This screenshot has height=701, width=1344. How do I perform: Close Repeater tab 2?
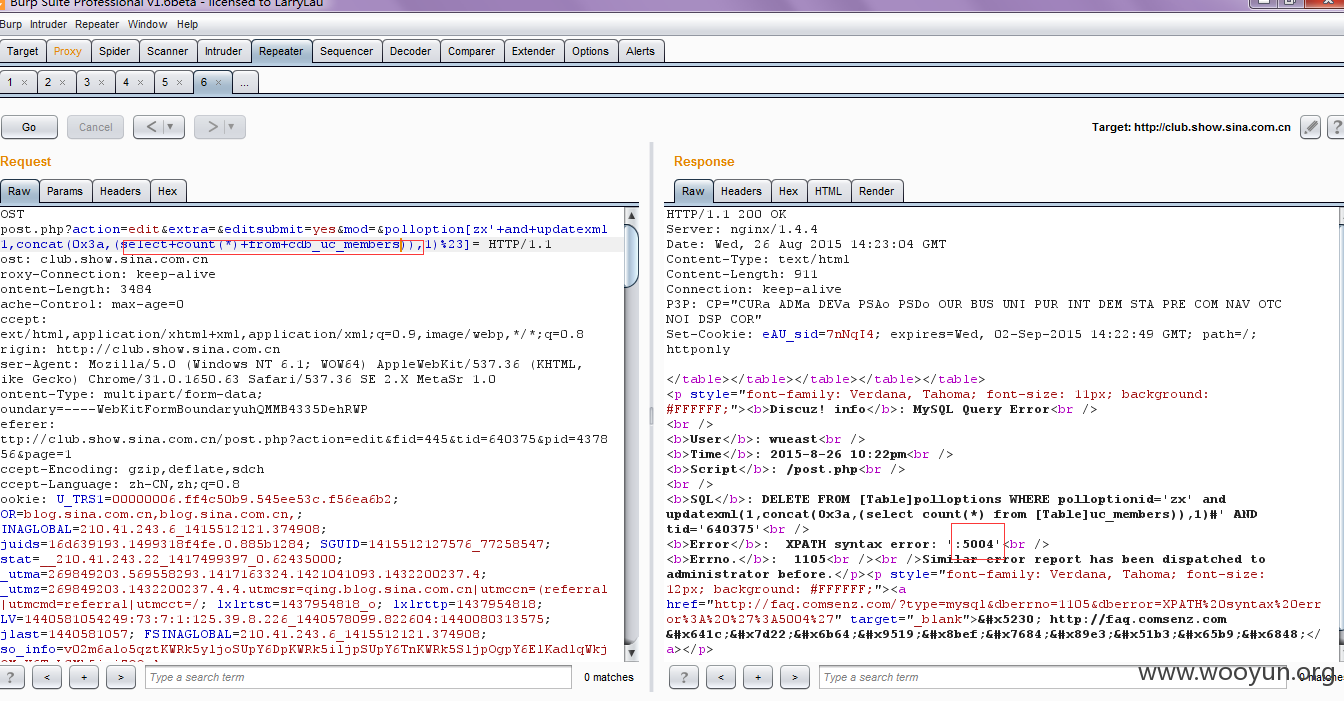pyautogui.click(x=62, y=82)
